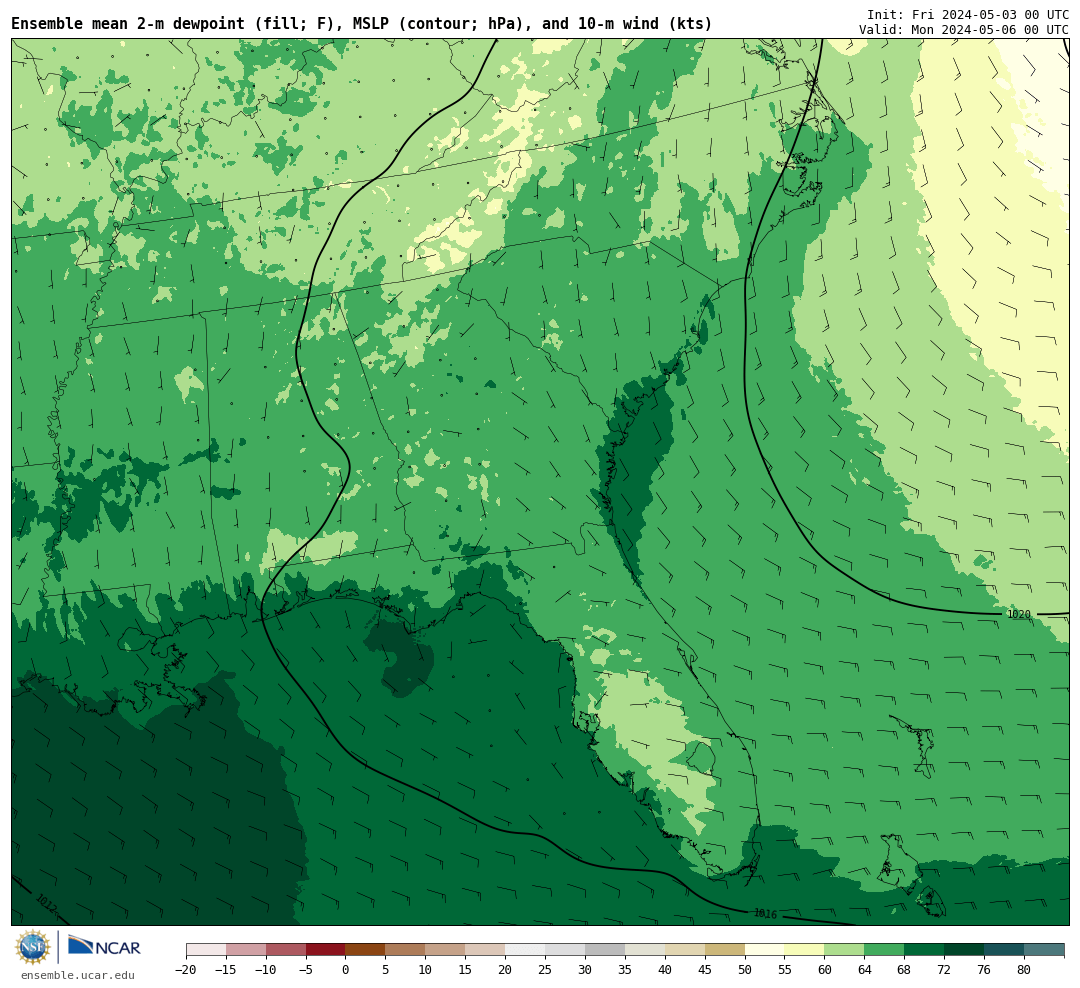Click the 80 colorbar tick label
The height and width of the screenshot is (988, 1080).
(x=1024, y=970)
